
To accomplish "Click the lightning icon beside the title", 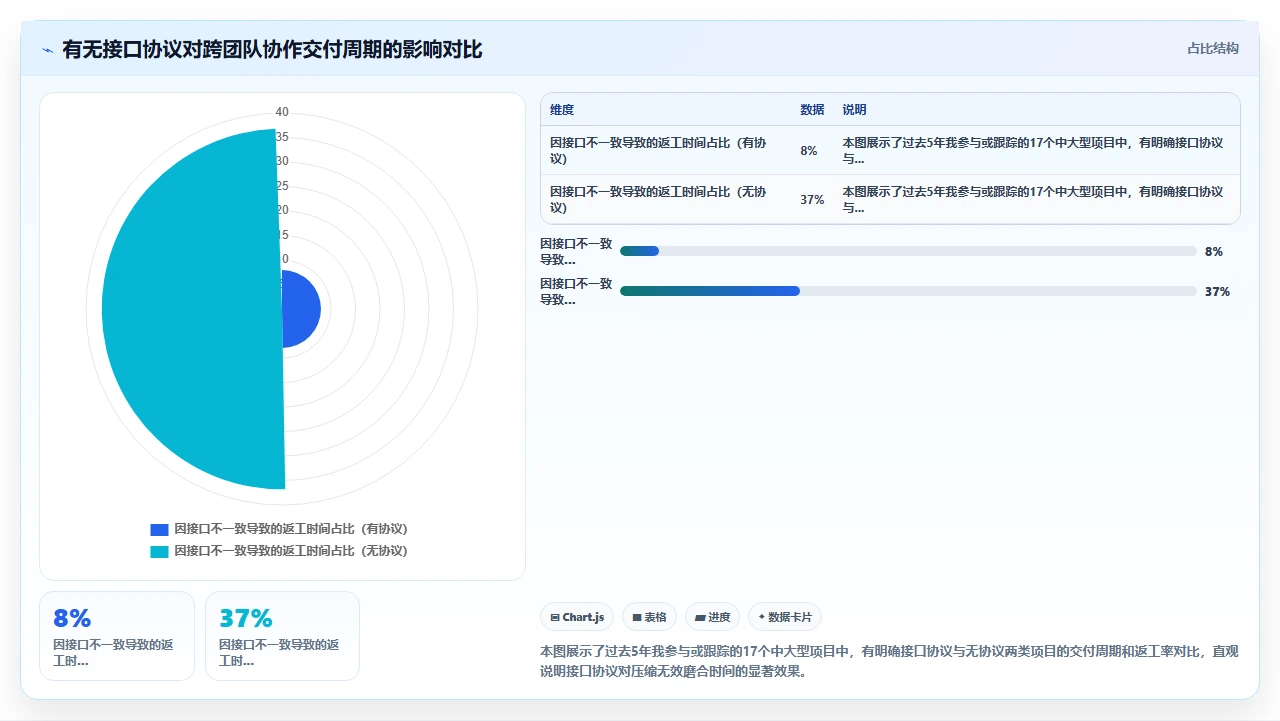I will point(48,50).
